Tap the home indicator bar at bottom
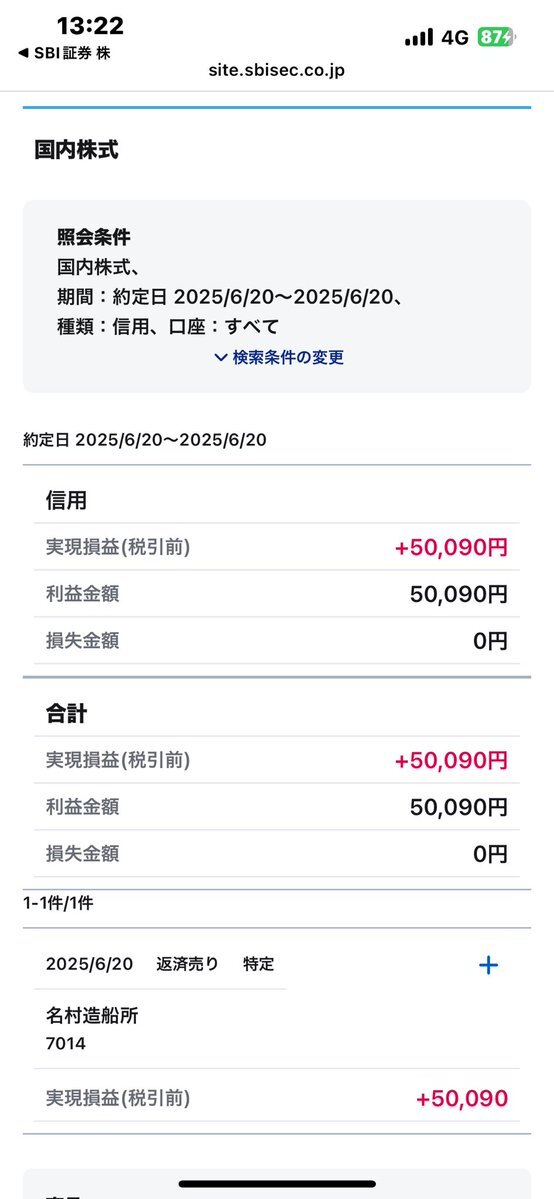 [x=277, y=1184]
